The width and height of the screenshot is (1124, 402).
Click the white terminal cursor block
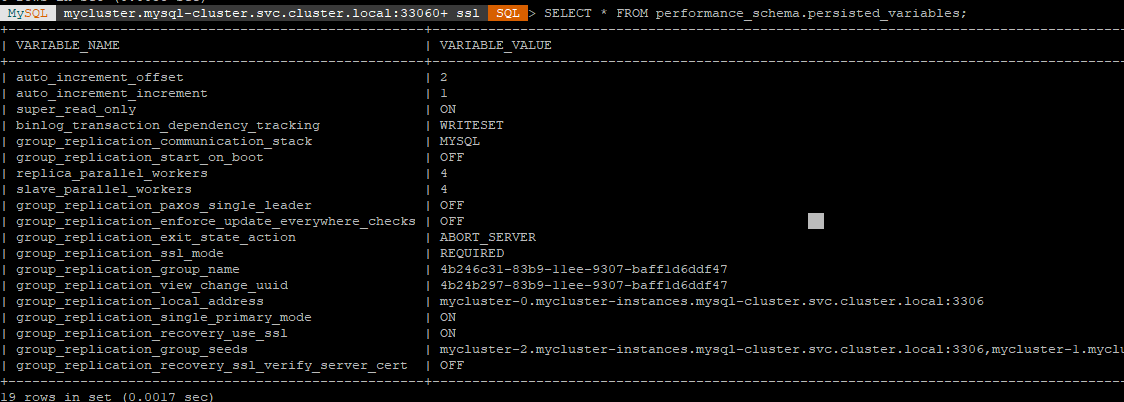816,221
